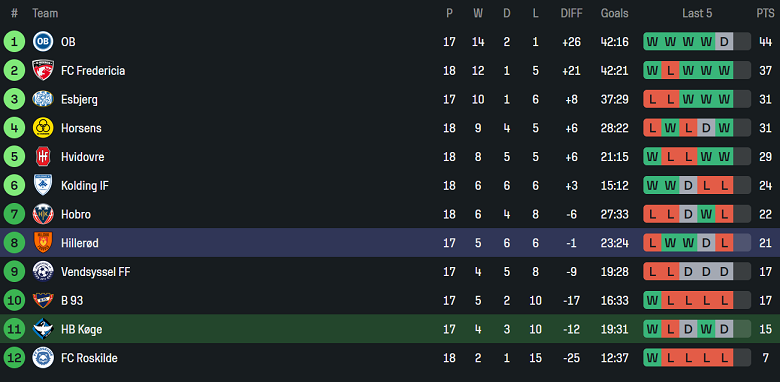Open Vendsyssel FF team page link

tap(96, 272)
